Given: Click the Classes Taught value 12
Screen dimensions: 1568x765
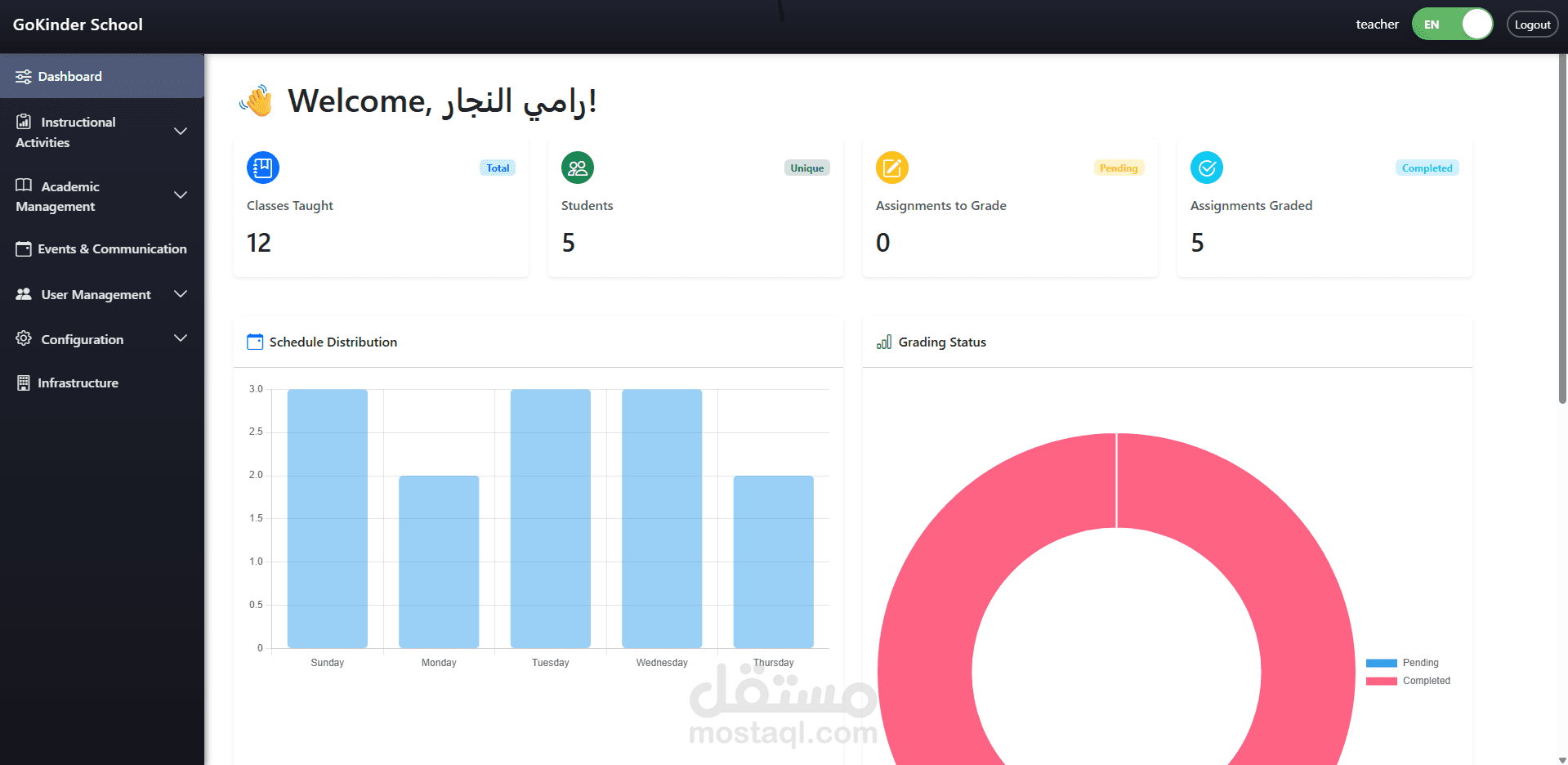Looking at the screenshot, I should tap(259, 243).
